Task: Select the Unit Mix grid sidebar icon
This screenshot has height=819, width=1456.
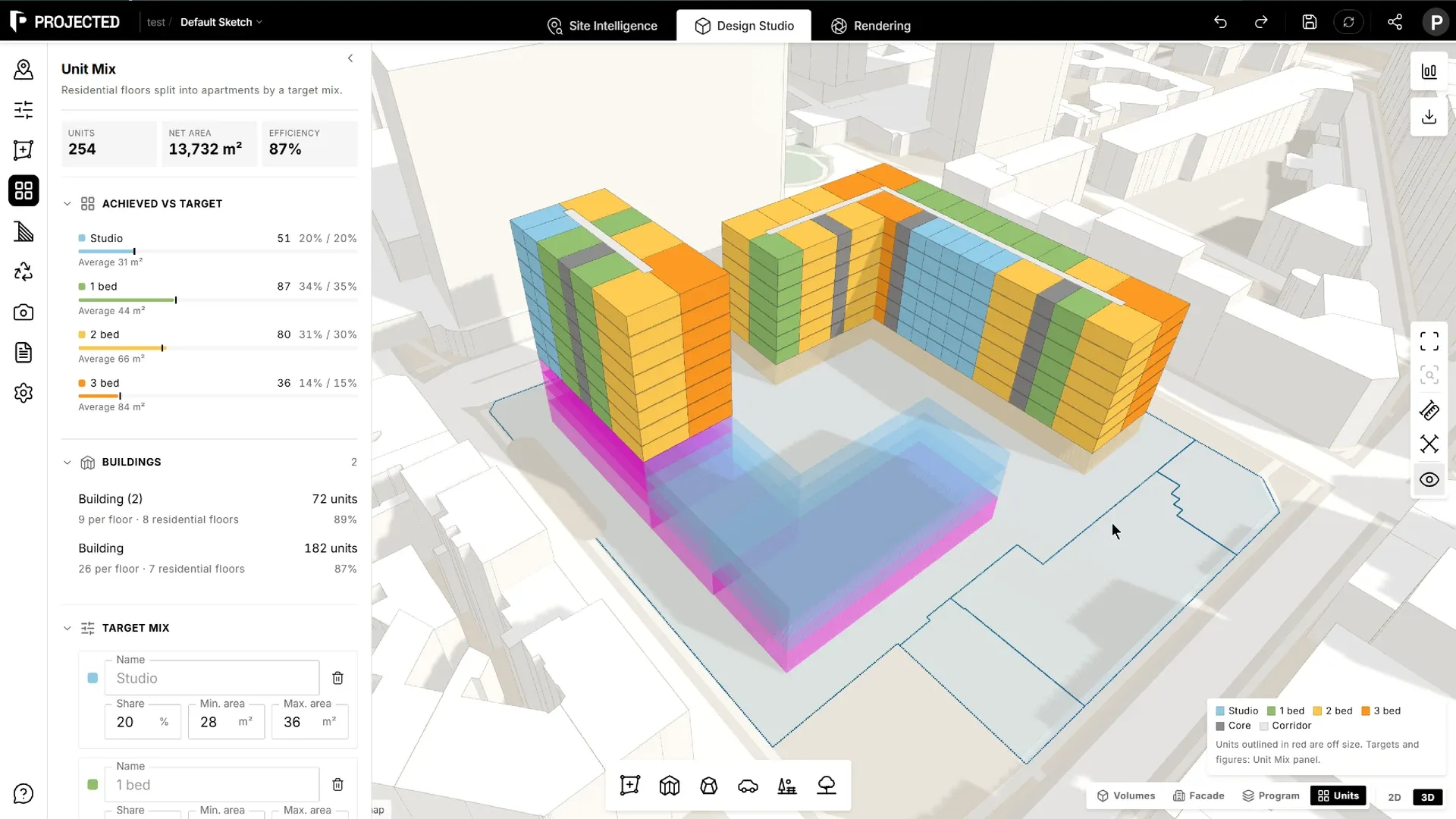Action: click(x=24, y=190)
